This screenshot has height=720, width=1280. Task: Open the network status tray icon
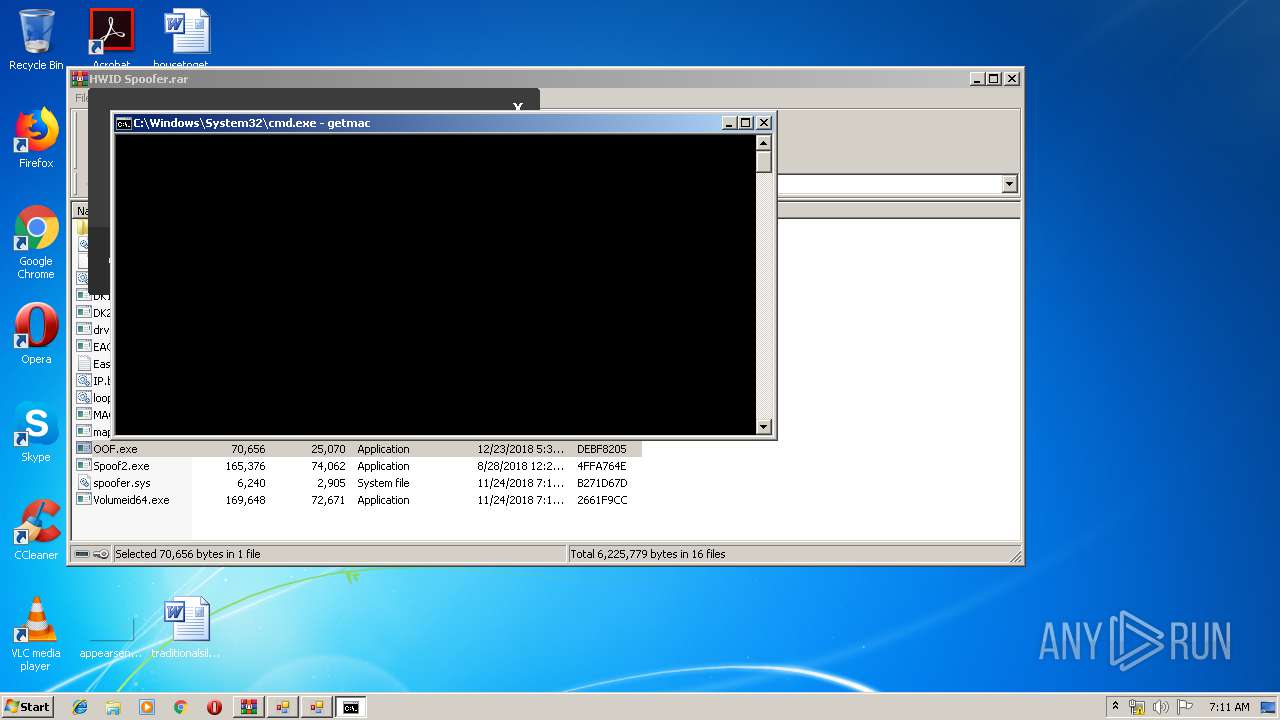tap(1137, 707)
